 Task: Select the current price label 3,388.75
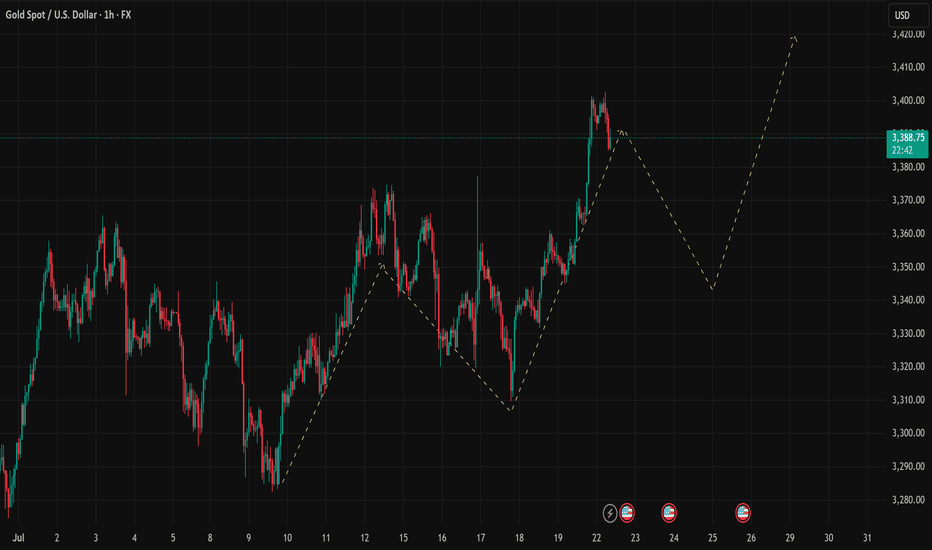(x=908, y=137)
